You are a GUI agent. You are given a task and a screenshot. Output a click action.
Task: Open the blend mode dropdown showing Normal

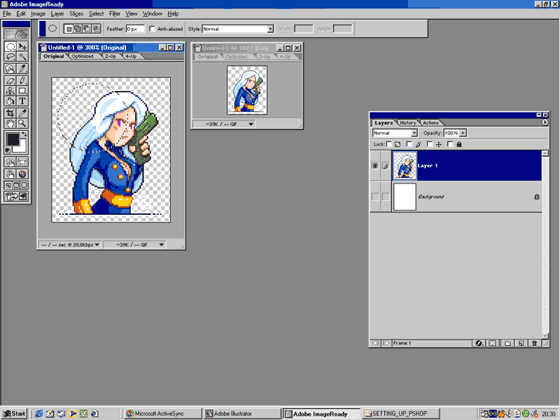[414, 133]
